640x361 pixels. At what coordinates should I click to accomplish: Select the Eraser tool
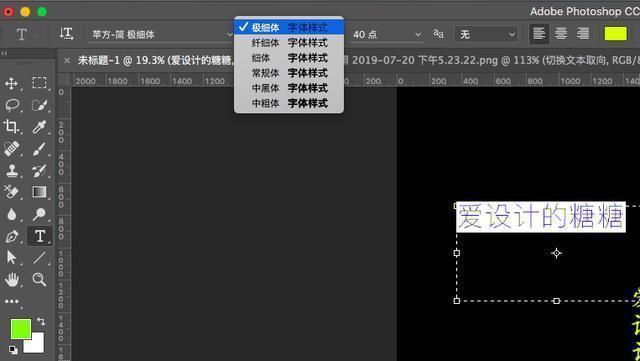[11, 192]
